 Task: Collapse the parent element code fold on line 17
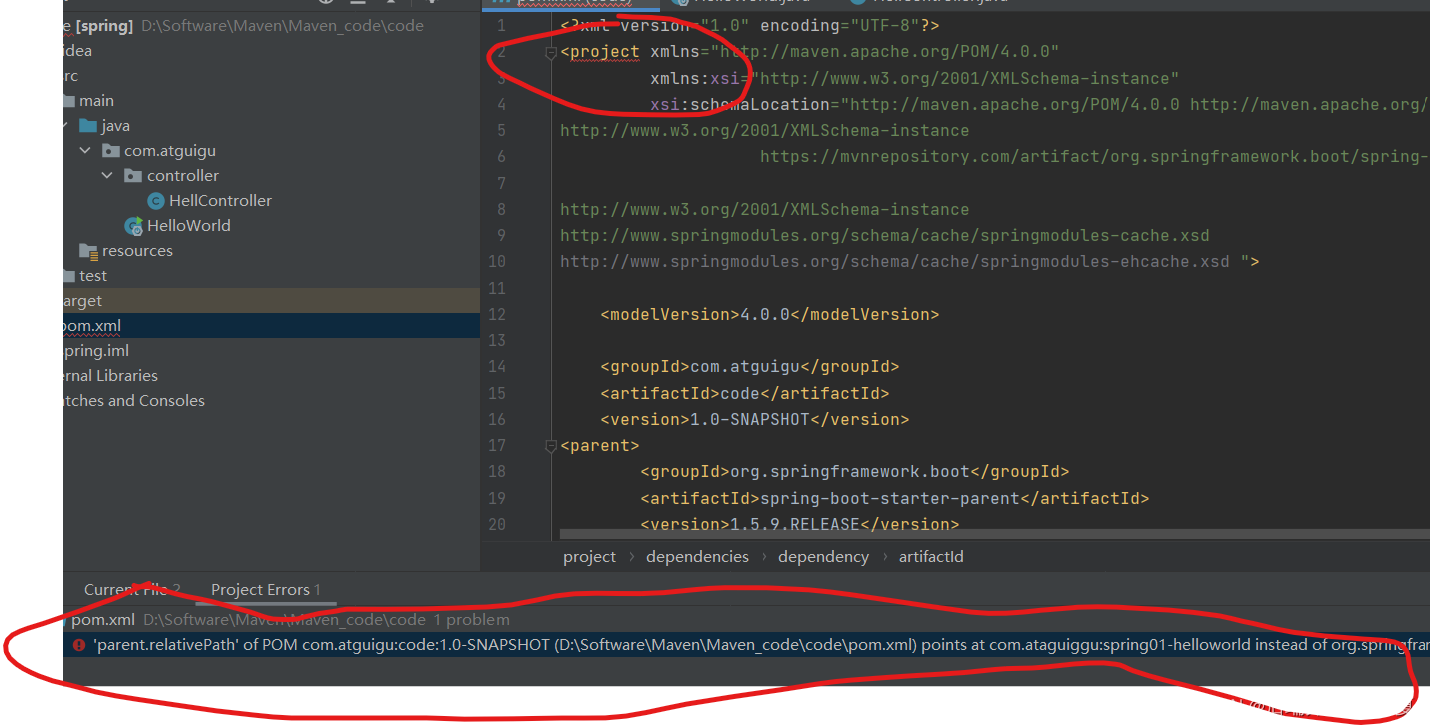pos(550,446)
